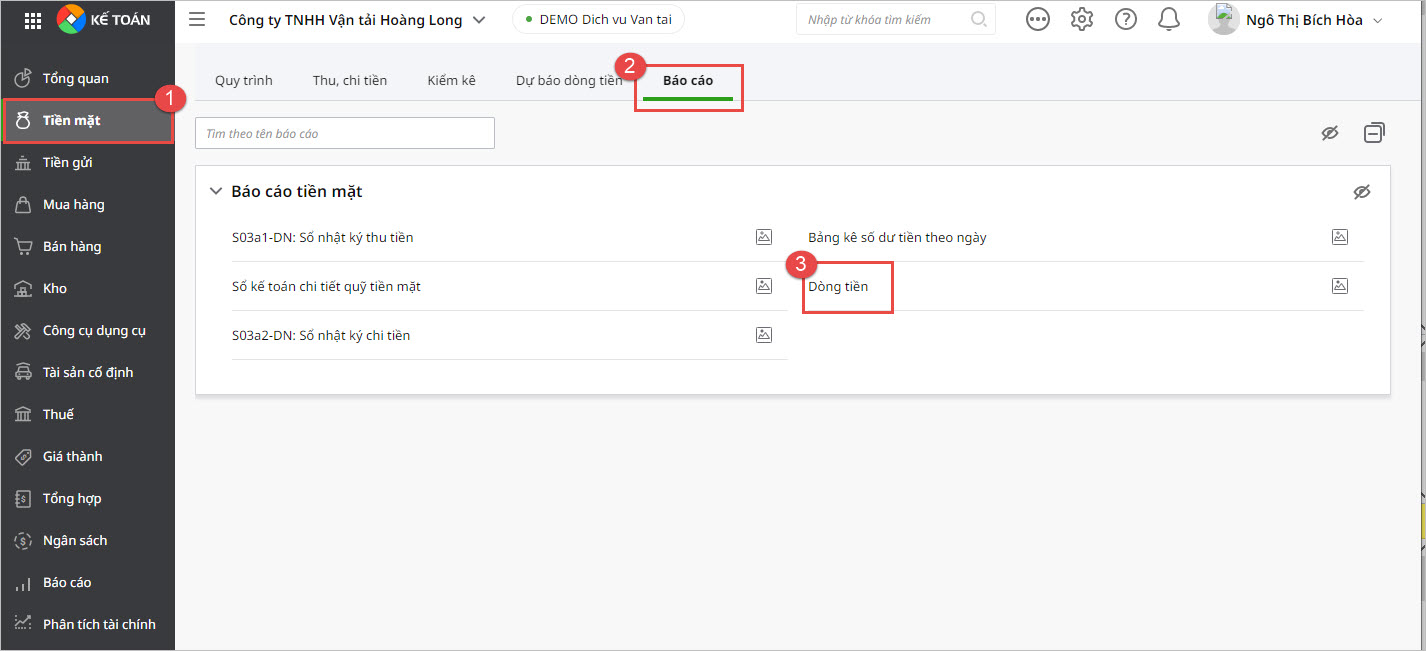Hide the Báo cáo tiền mặt group
The width and height of the screenshot is (1426, 651).
tap(1361, 192)
